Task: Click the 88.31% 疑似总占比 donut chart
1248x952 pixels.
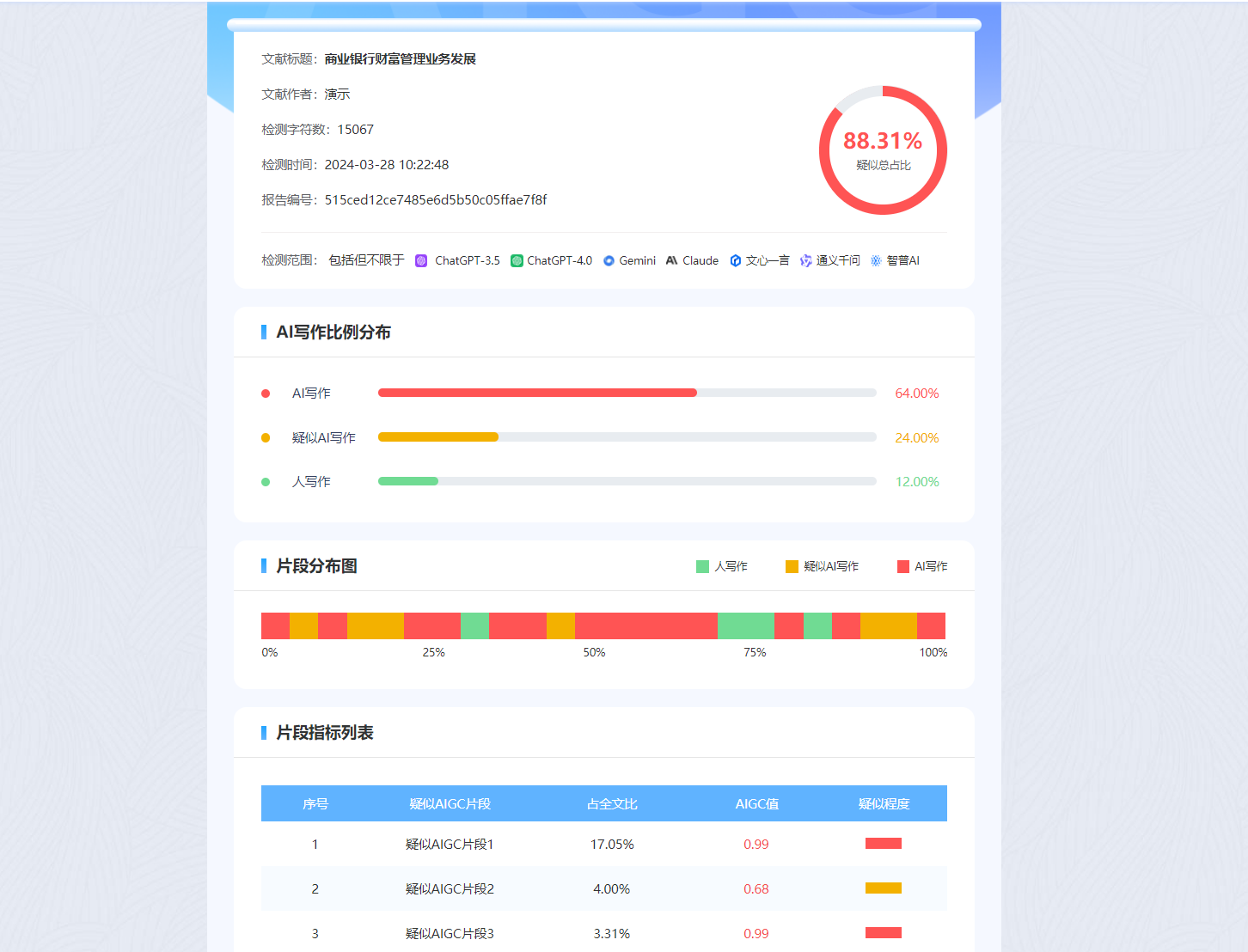Action: click(x=883, y=150)
